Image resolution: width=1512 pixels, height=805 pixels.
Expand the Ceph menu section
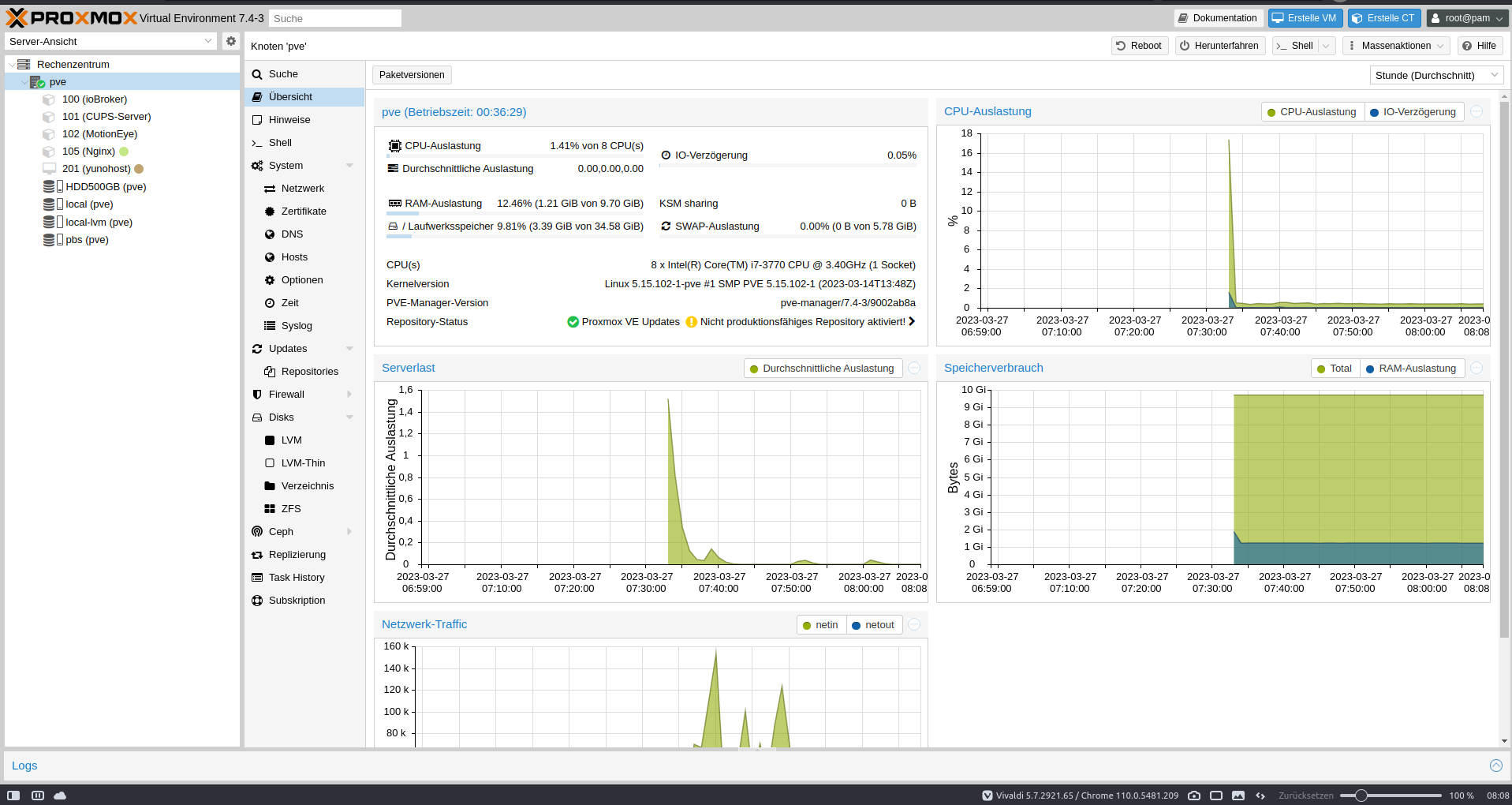pyautogui.click(x=349, y=532)
